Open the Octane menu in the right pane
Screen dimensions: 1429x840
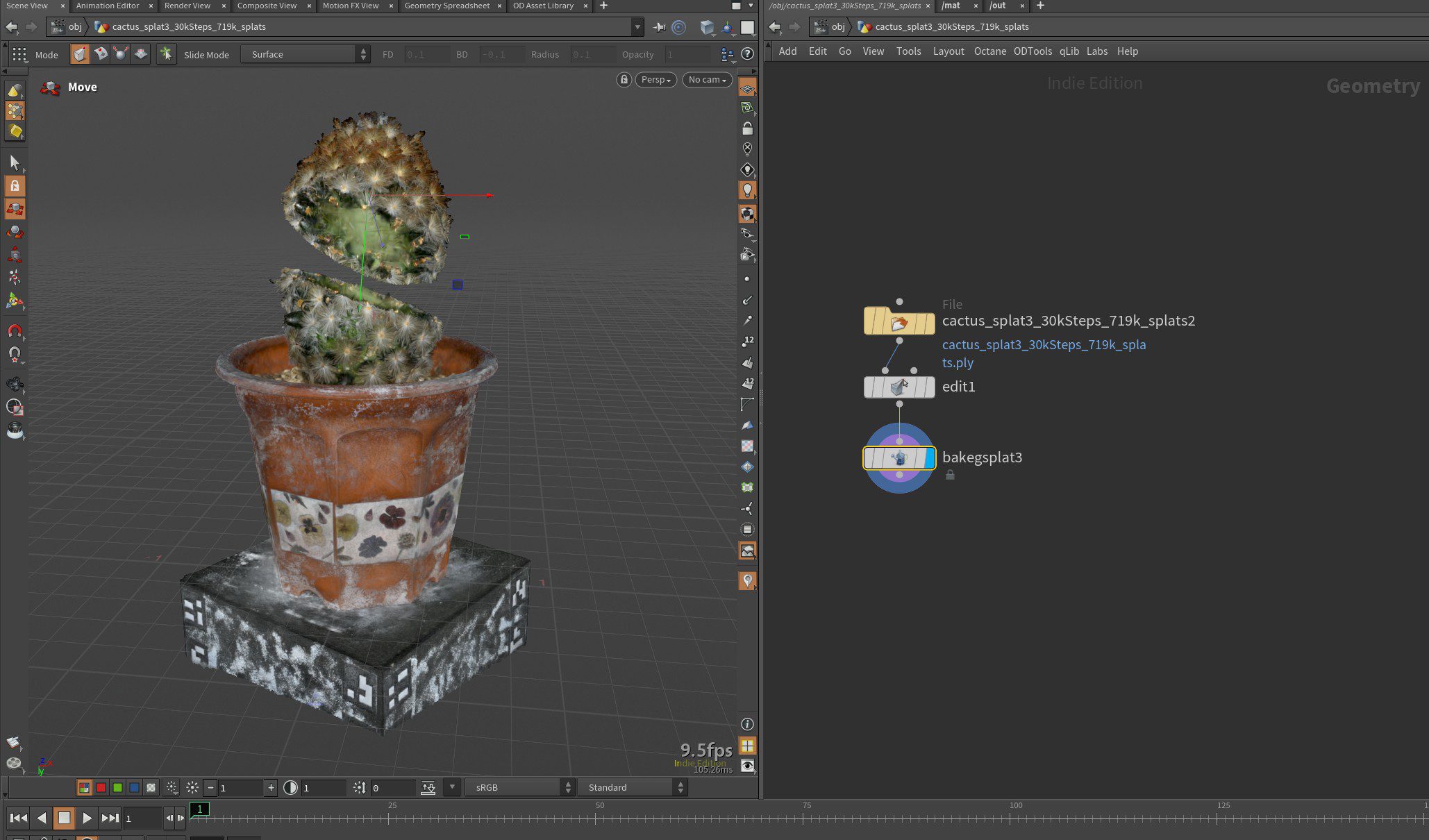click(x=990, y=51)
